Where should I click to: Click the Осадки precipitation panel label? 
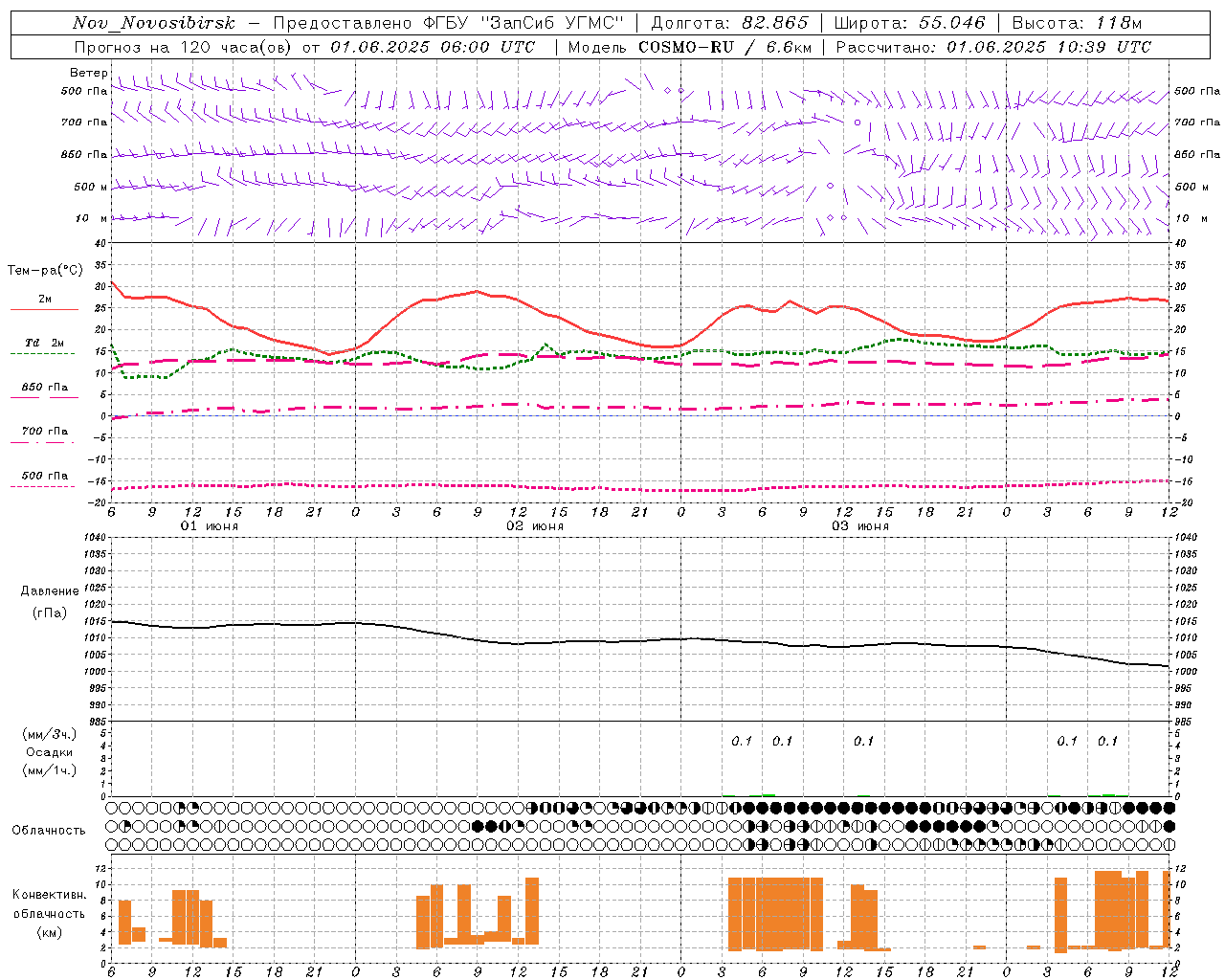51,752
